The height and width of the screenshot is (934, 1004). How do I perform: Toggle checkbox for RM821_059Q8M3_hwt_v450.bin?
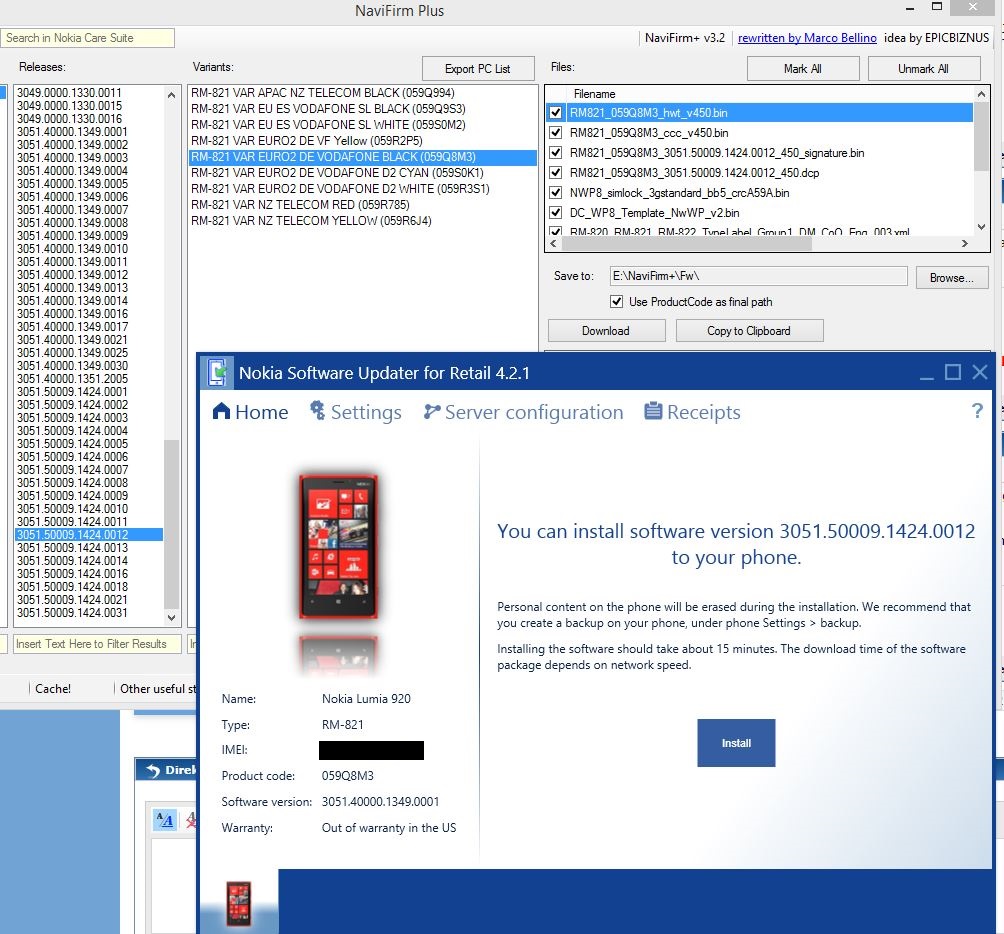(x=556, y=113)
